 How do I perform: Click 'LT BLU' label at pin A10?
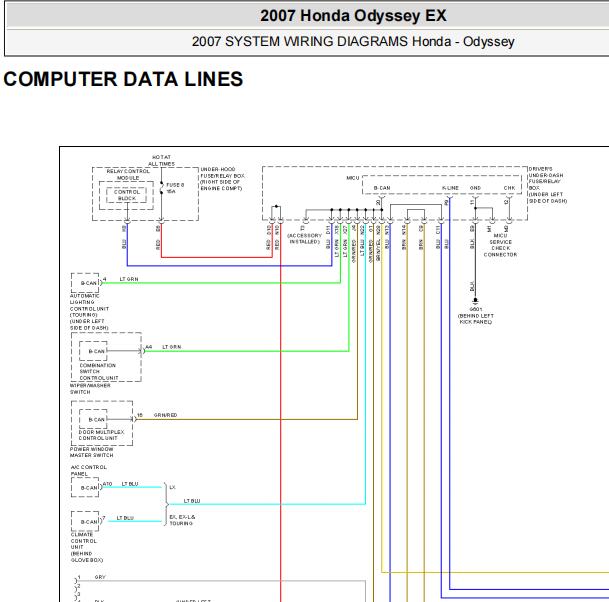point(130,484)
